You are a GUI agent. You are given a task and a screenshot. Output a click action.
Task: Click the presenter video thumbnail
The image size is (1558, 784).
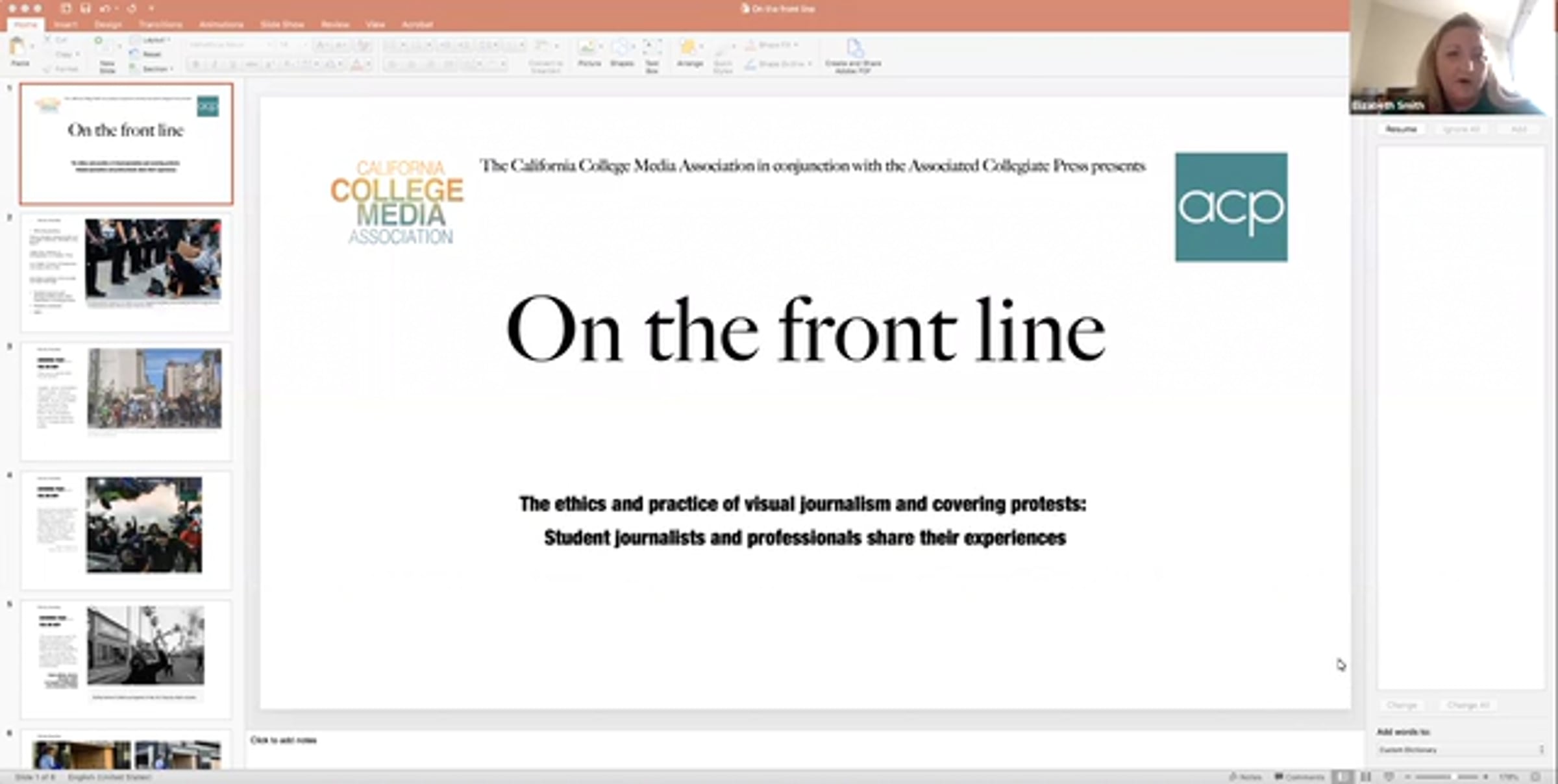tap(1452, 57)
